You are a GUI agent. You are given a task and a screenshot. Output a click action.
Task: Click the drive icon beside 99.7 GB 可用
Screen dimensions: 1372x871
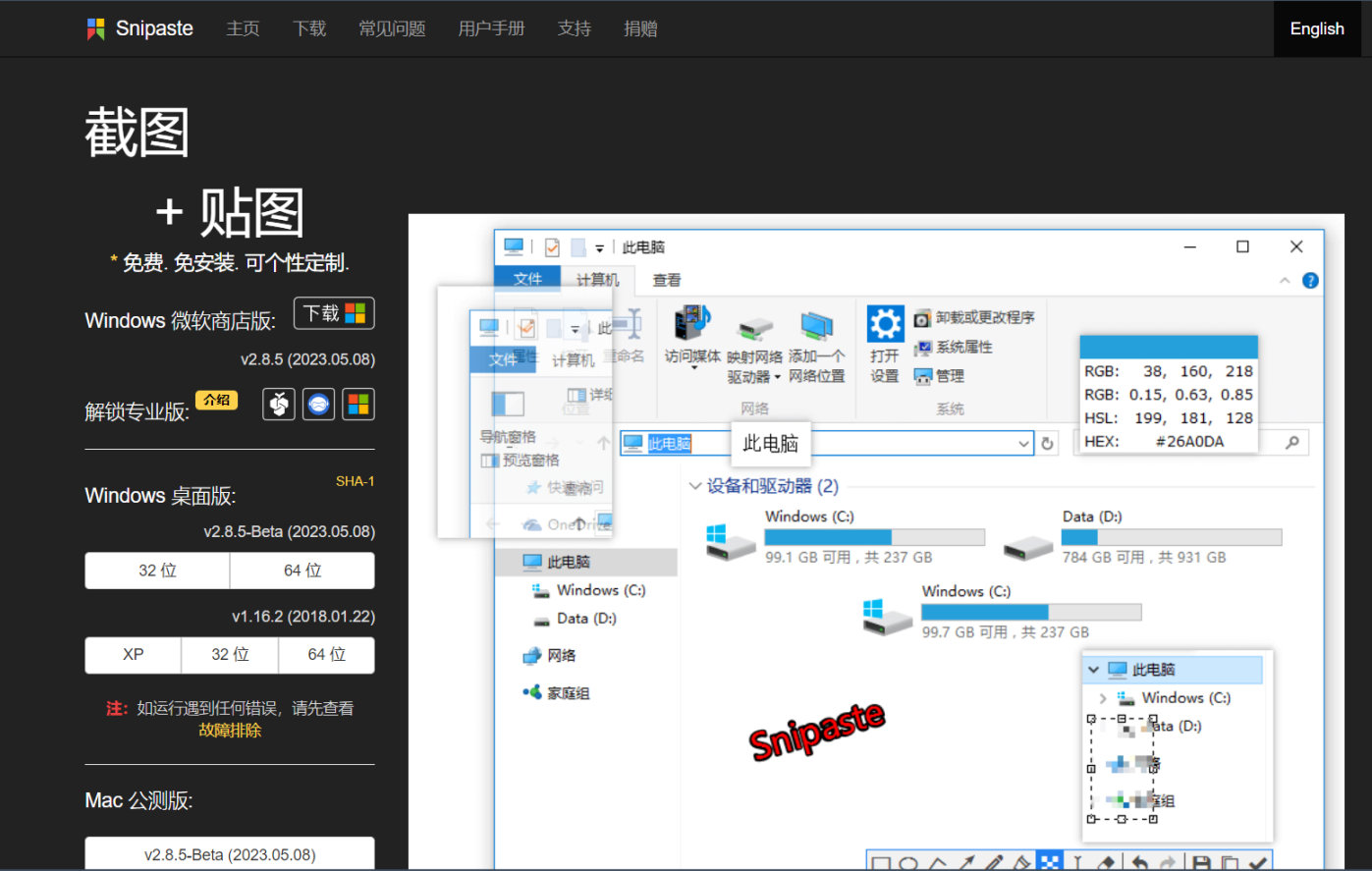coord(887,617)
